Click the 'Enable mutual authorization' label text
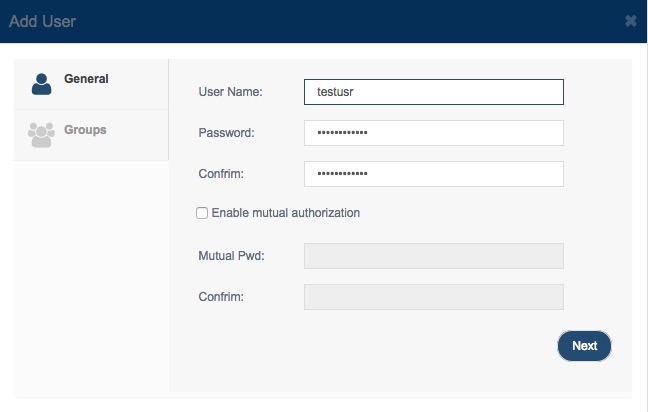648x412 pixels. (x=286, y=213)
